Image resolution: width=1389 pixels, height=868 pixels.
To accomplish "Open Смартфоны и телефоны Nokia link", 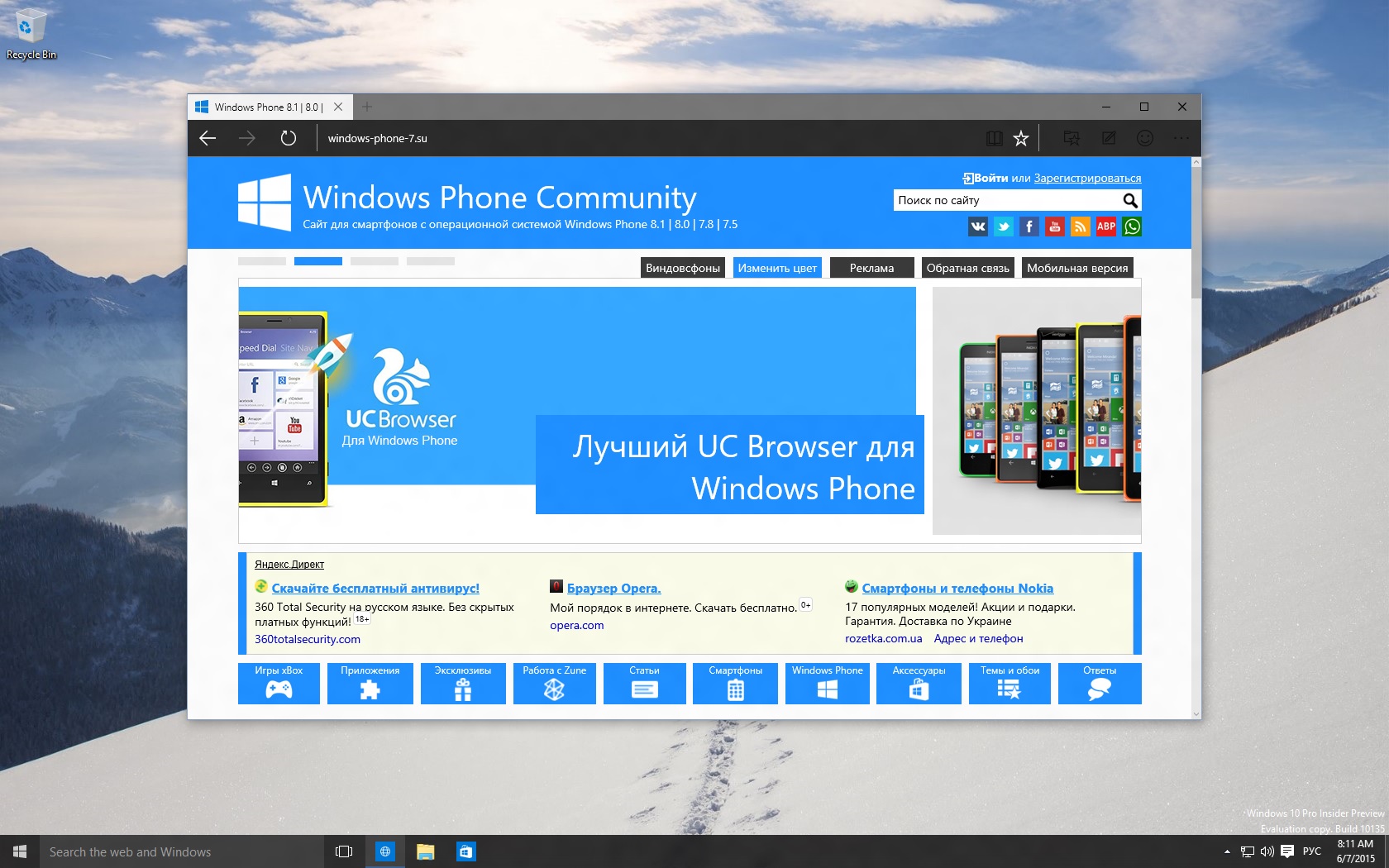I will (957, 589).
